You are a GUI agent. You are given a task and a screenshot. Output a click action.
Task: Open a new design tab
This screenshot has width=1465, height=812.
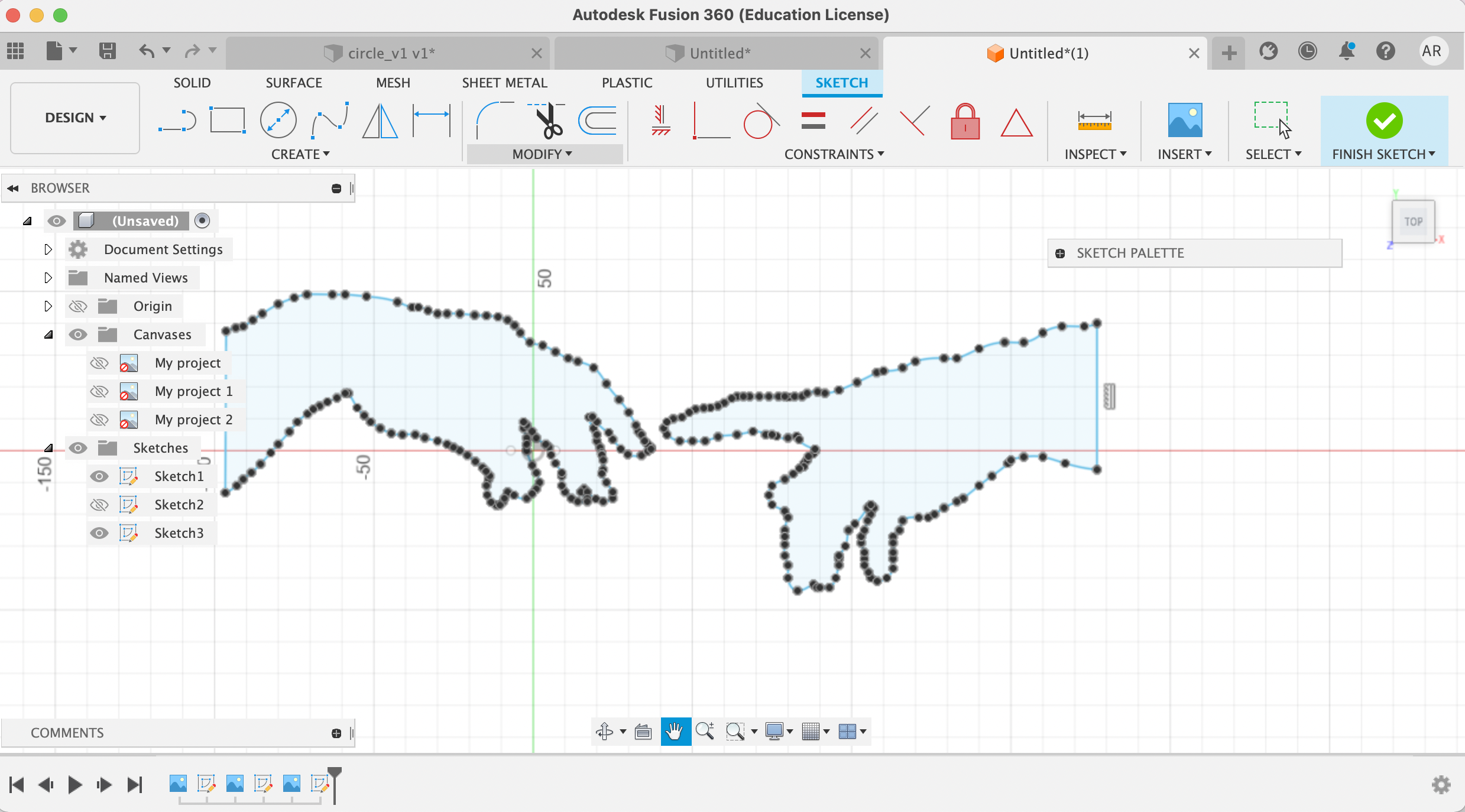[1229, 53]
